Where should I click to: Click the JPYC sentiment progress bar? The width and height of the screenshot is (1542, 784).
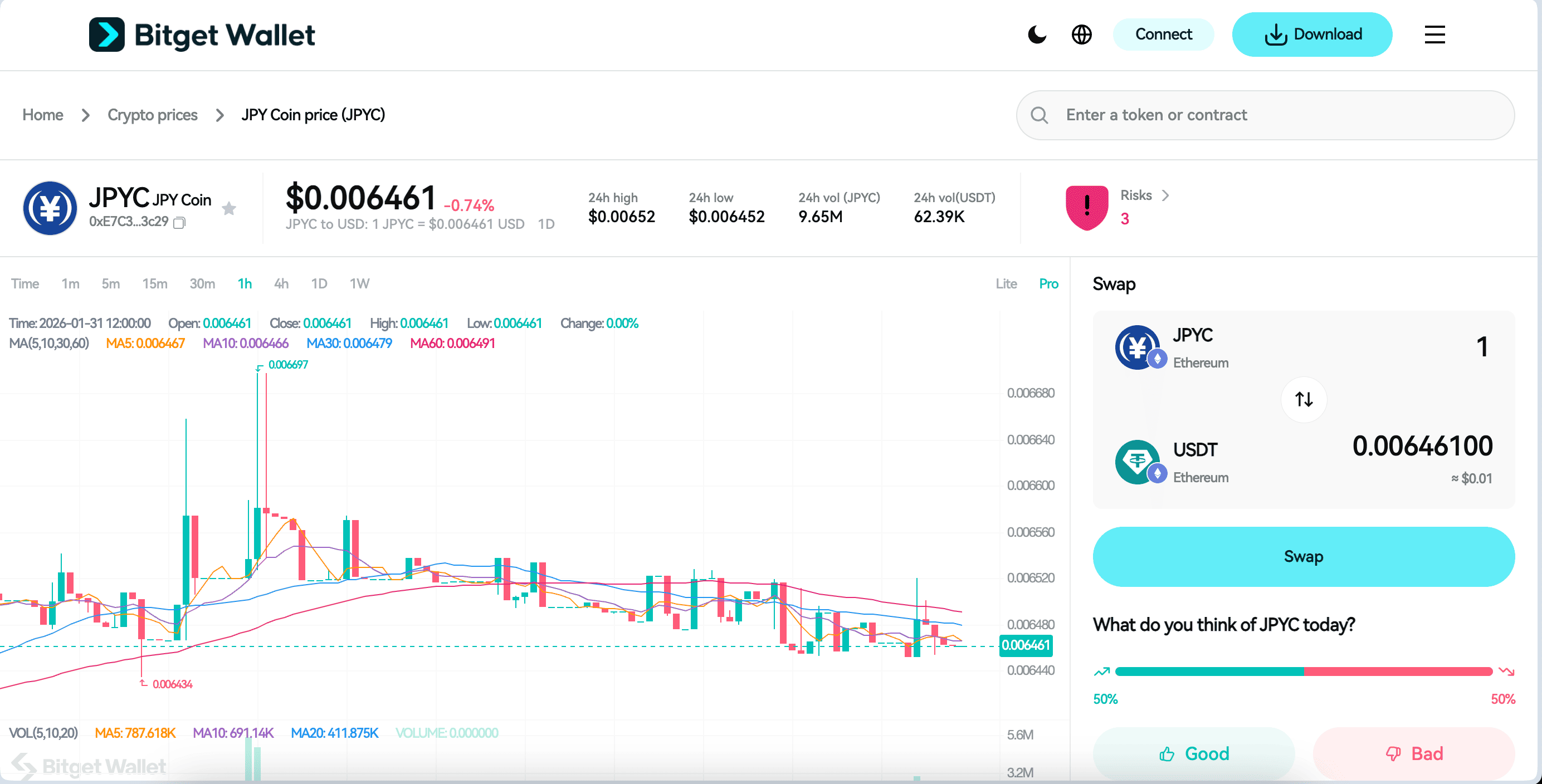[x=1303, y=672]
